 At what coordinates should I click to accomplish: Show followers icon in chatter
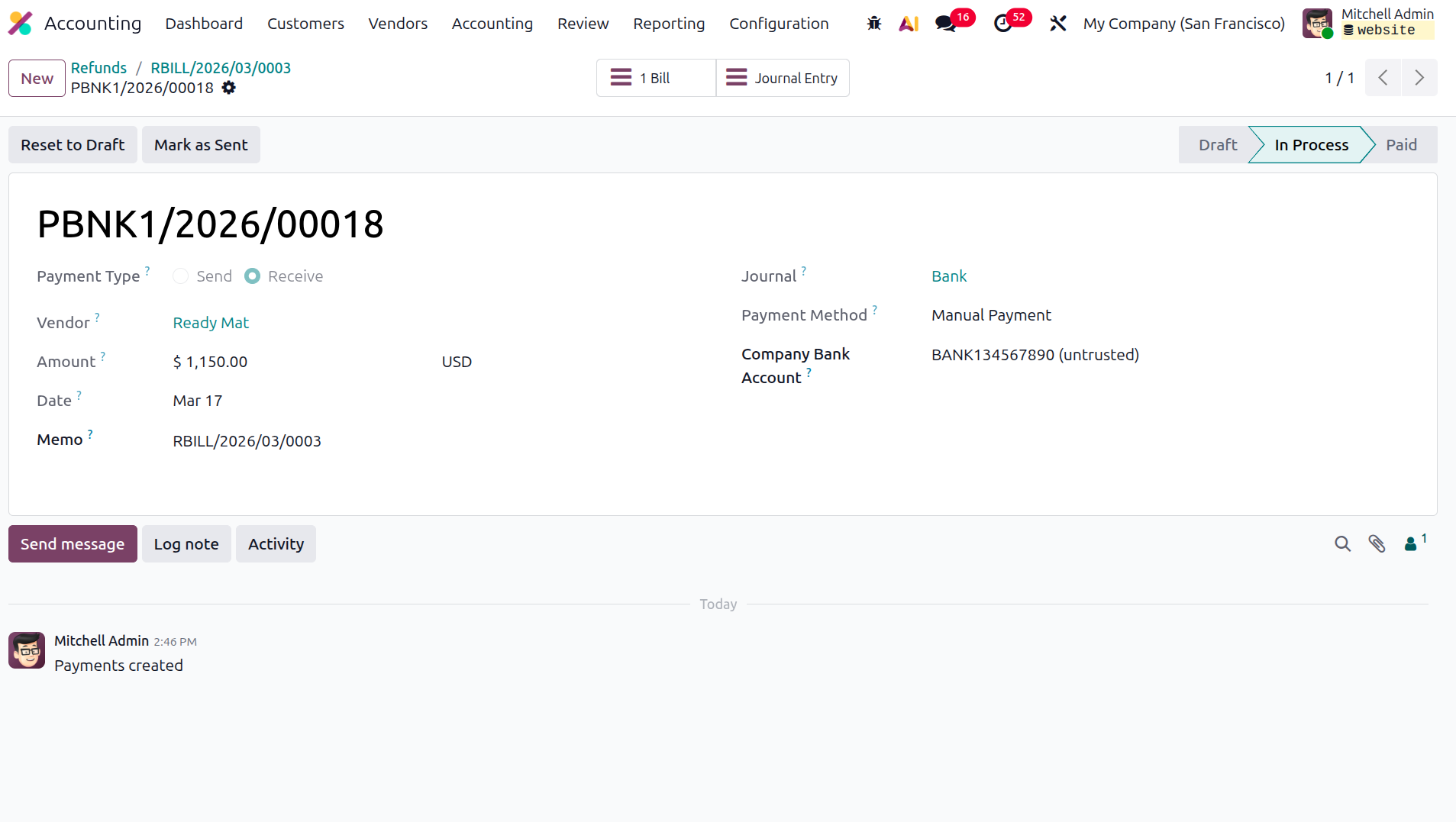1415,543
